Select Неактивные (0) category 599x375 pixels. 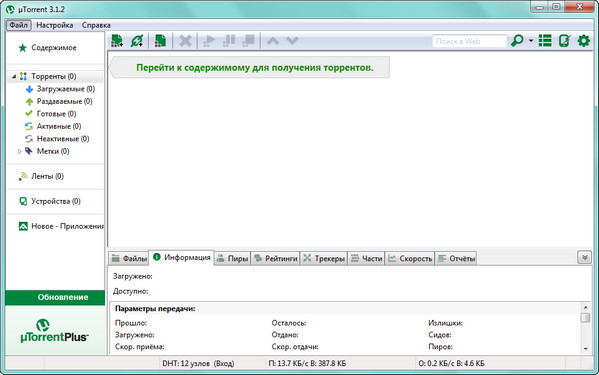pos(63,139)
